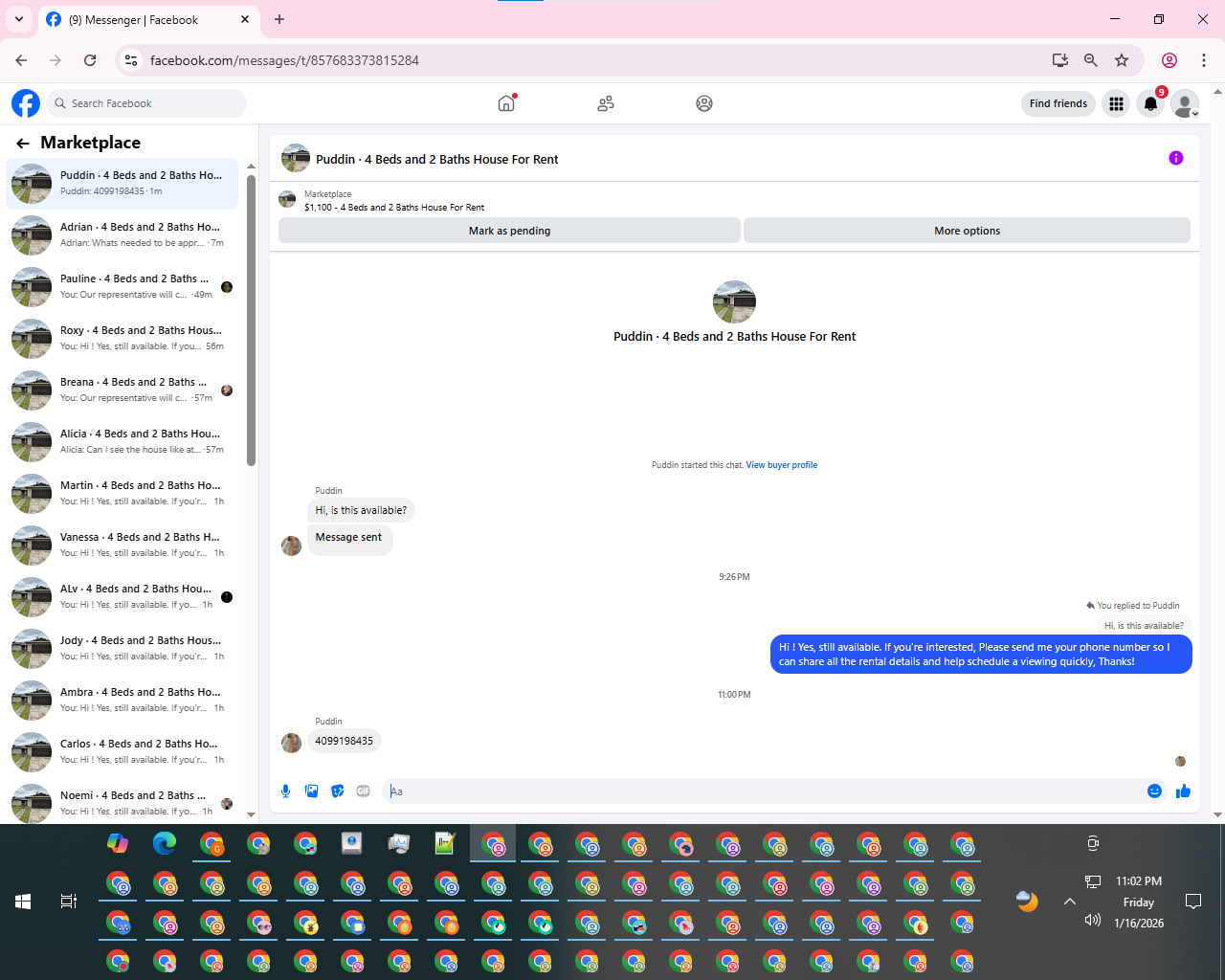This screenshot has height=980, width=1225.
Task: Open Breana conversation in the list
Action: tap(122, 390)
